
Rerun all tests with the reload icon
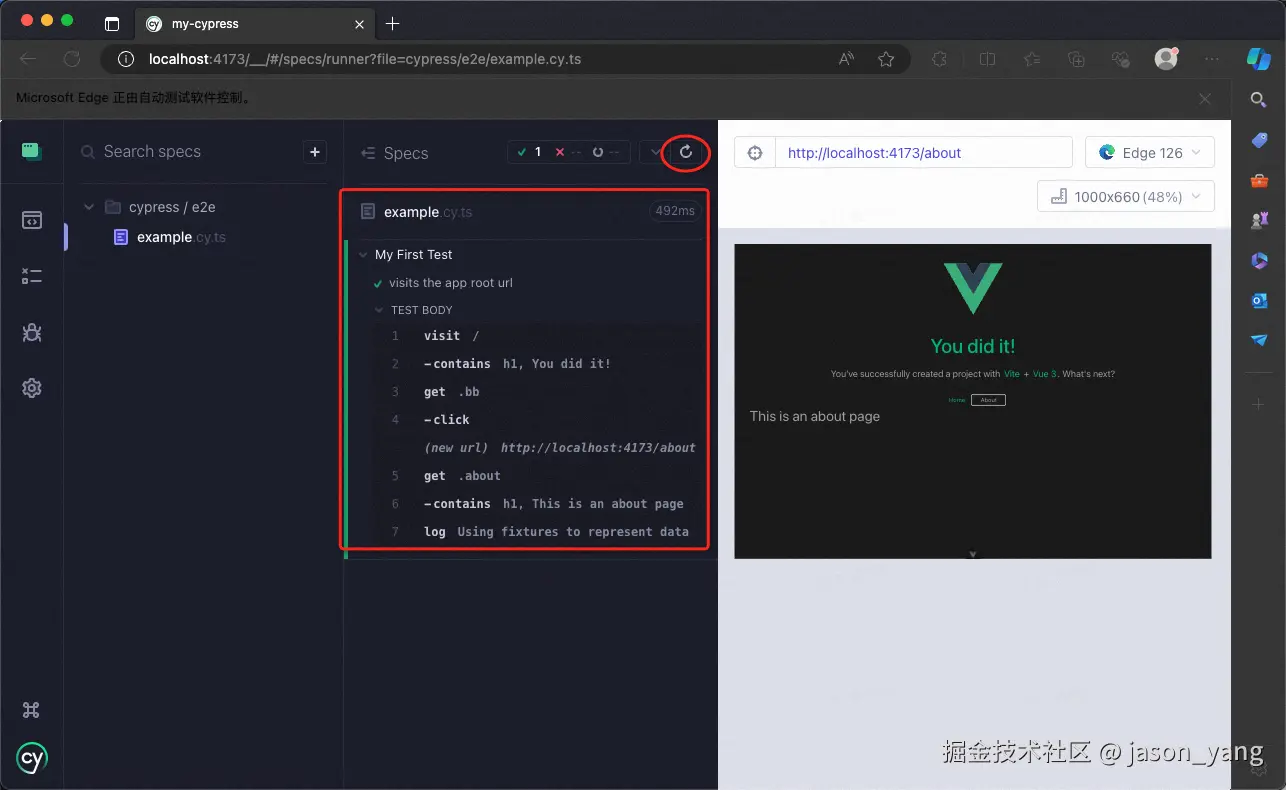(x=686, y=152)
